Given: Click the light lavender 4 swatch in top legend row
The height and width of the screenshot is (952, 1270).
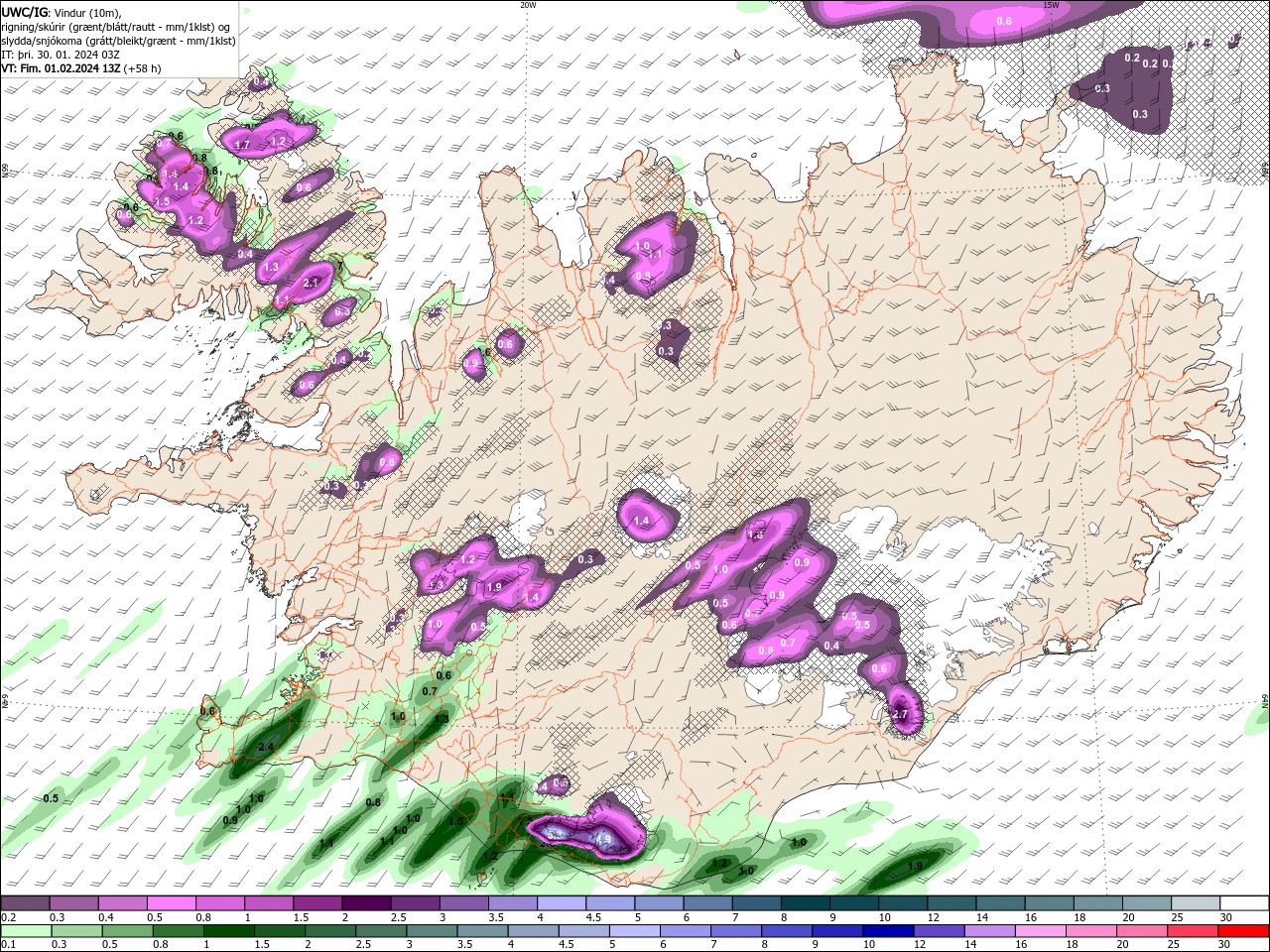Looking at the screenshot, I should pos(562,903).
